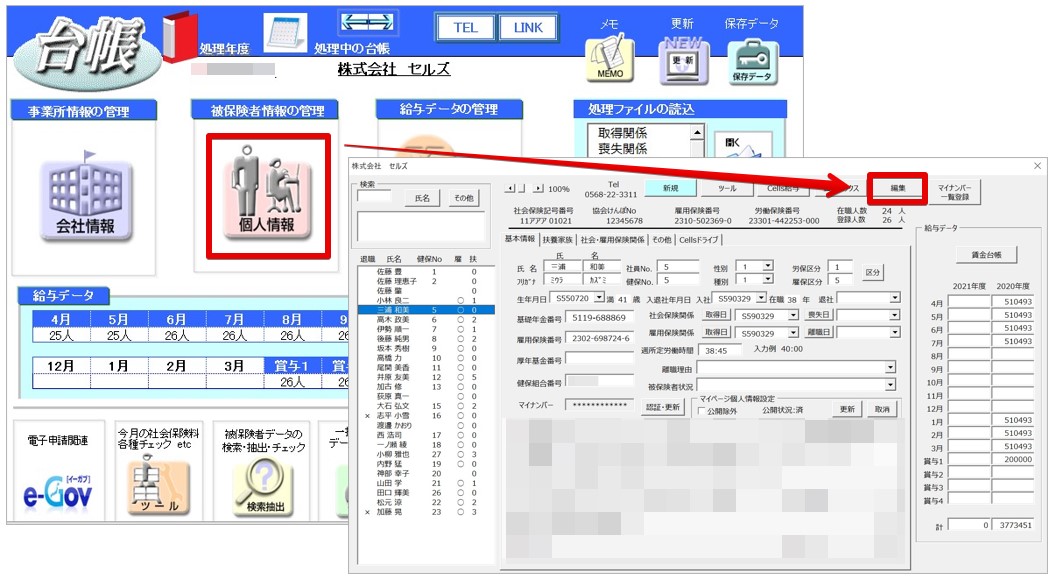Open the ツール check tools icon
This screenshot has width=1053, height=581.
pyautogui.click(x=157, y=487)
